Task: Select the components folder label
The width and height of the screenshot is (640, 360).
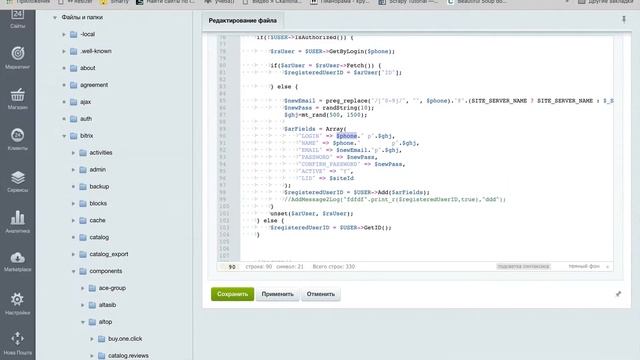Action: point(106,271)
